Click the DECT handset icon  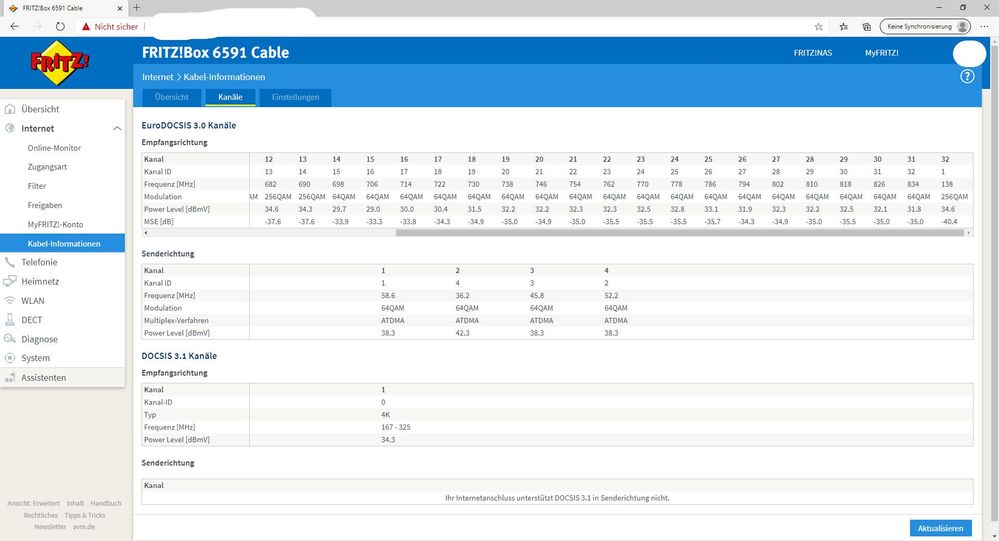pos(10,320)
